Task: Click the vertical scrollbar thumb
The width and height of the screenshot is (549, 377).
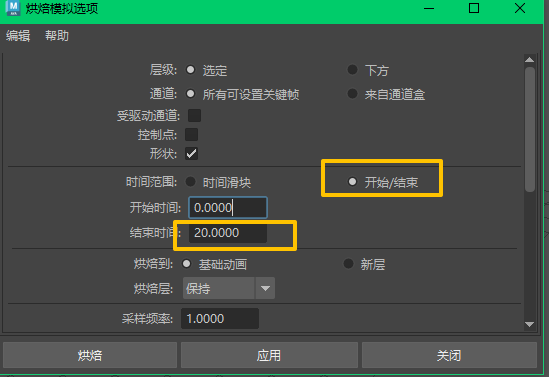Action: point(530,130)
